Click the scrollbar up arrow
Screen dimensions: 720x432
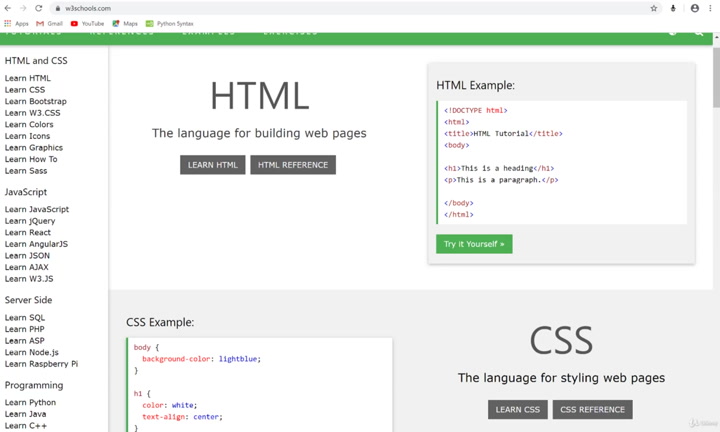pyautogui.click(x=716, y=38)
